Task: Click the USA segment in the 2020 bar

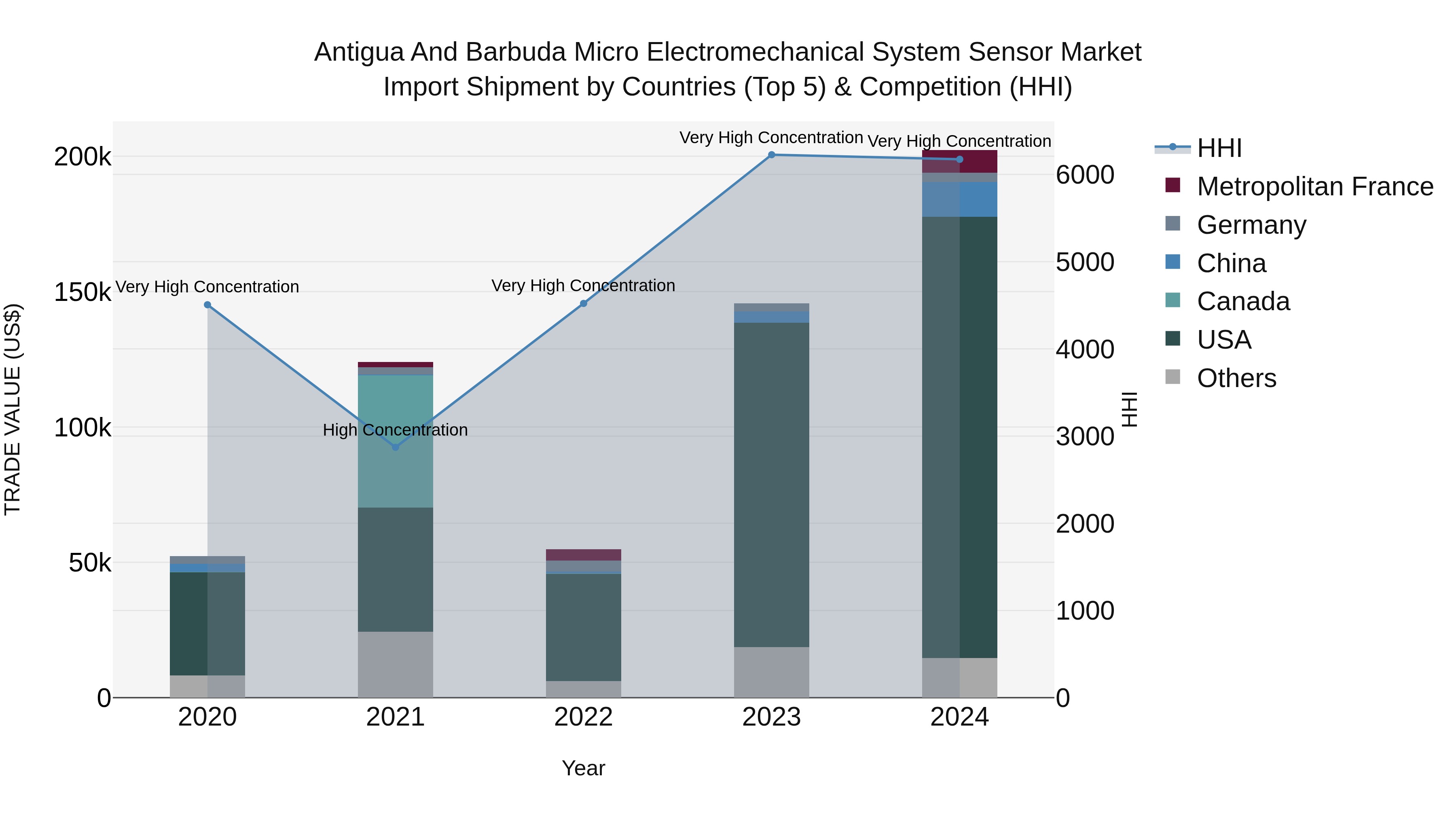Action: (x=207, y=624)
